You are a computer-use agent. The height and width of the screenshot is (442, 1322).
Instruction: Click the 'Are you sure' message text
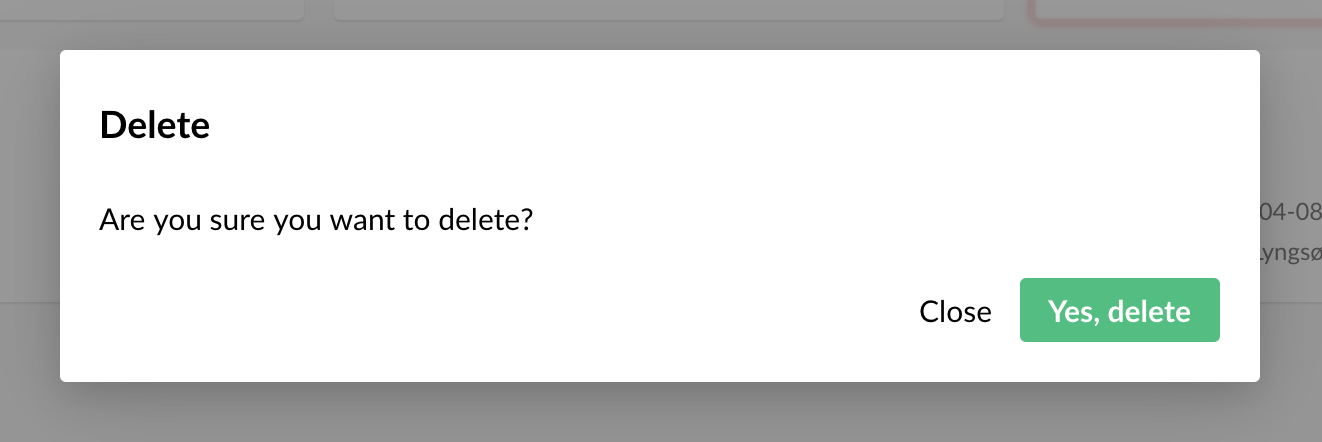pos(315,219)
